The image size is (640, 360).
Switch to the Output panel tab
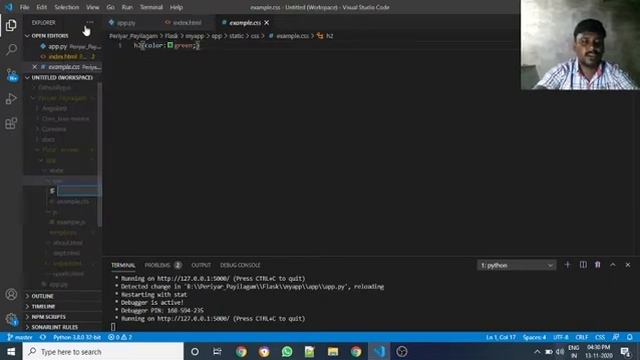[x=201, y=265]
